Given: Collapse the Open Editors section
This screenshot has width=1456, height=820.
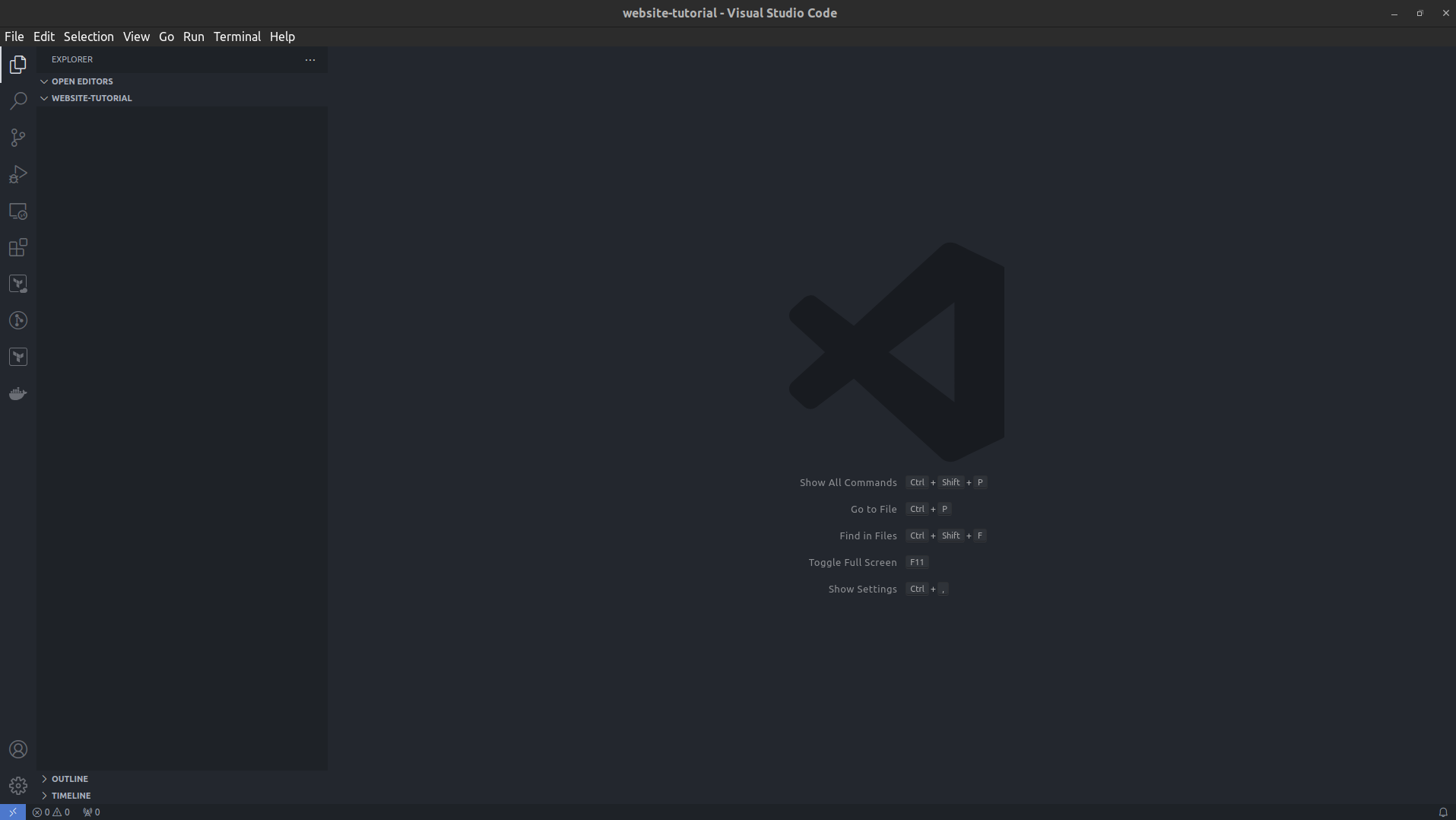Looking at the screenshot, I should pos(182,81).
